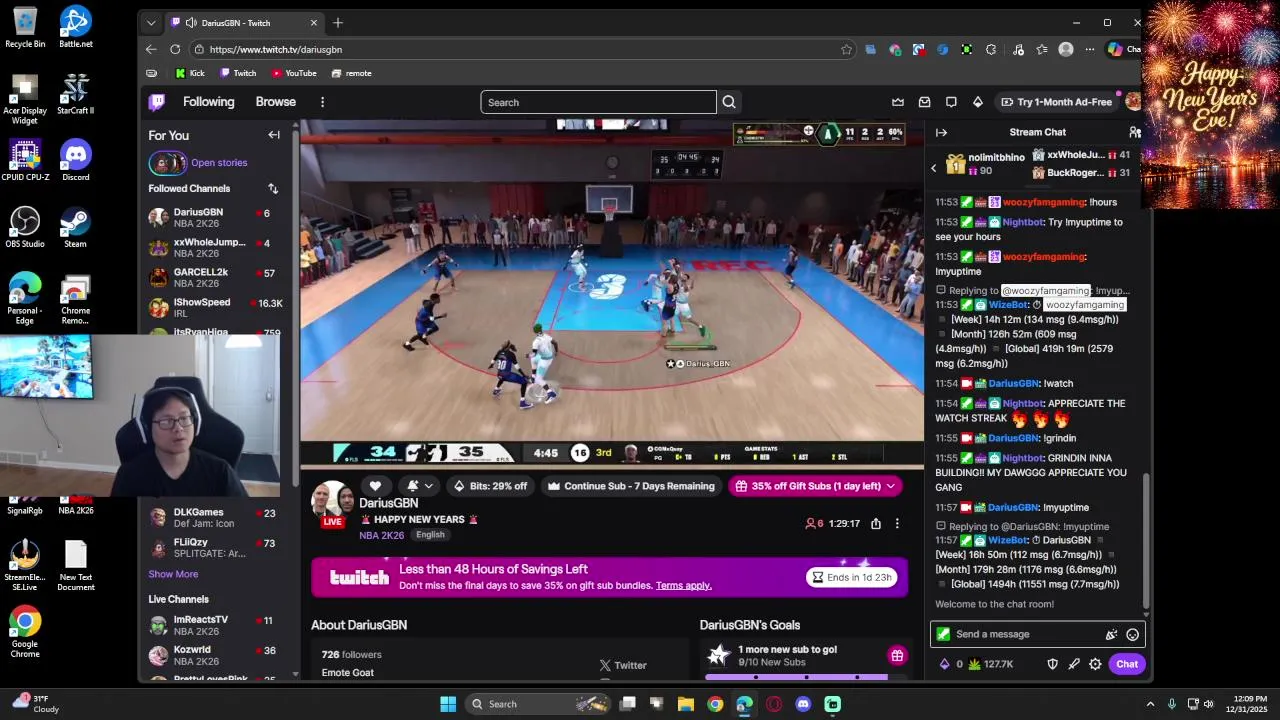
Task: Go to Following tab
Action: pyautogui.click(x=208, y=102)
